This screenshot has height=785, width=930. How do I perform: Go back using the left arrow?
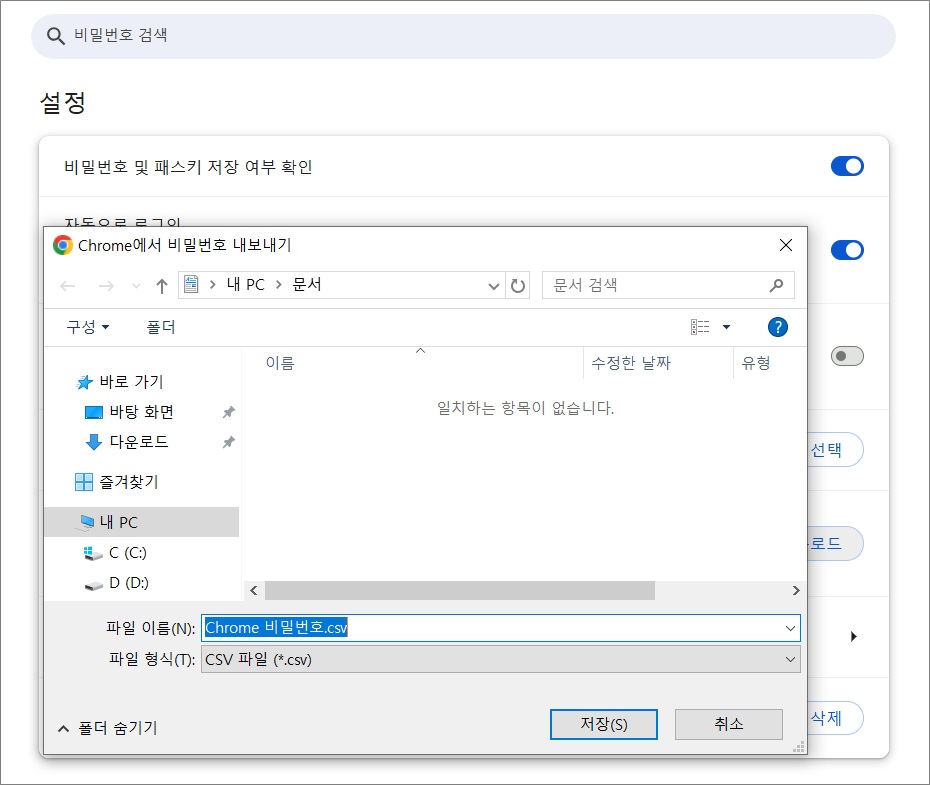click(x=68, y=286)
